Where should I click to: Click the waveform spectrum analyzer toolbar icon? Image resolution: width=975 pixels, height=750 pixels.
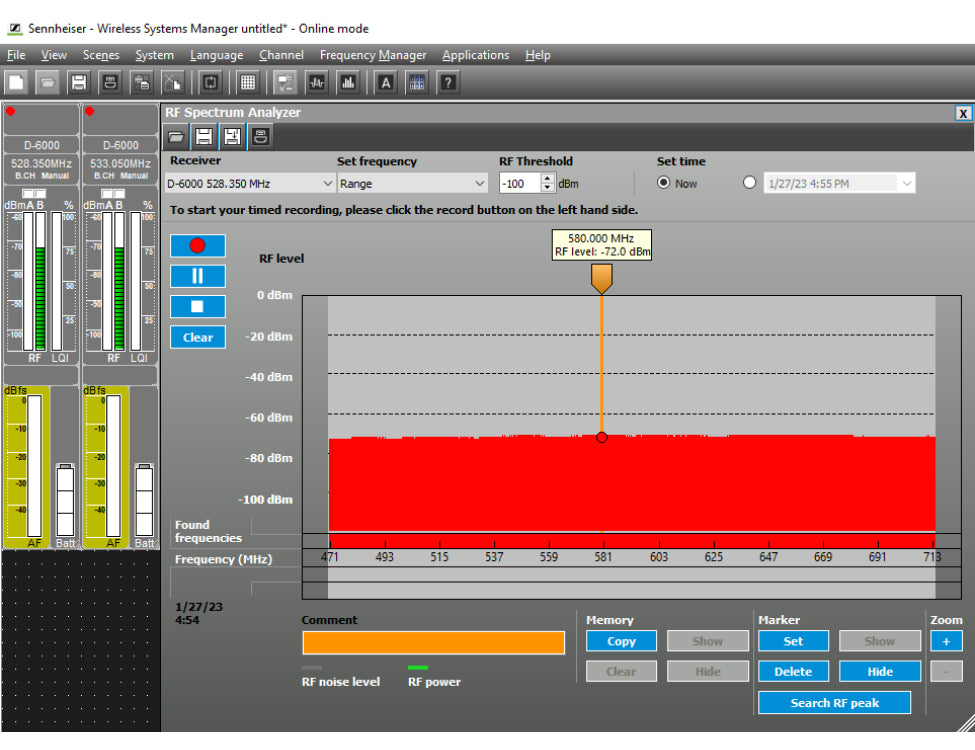[318, 82]
